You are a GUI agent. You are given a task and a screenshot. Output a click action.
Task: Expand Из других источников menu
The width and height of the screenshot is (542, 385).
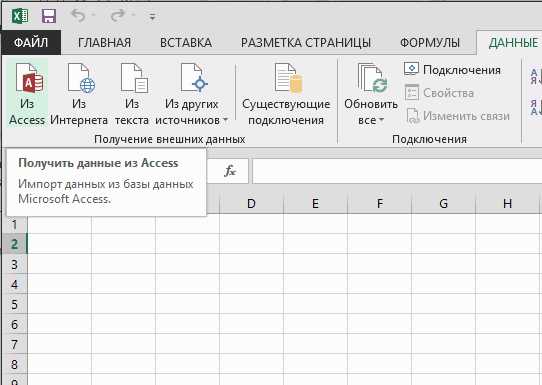coord(191,94)
